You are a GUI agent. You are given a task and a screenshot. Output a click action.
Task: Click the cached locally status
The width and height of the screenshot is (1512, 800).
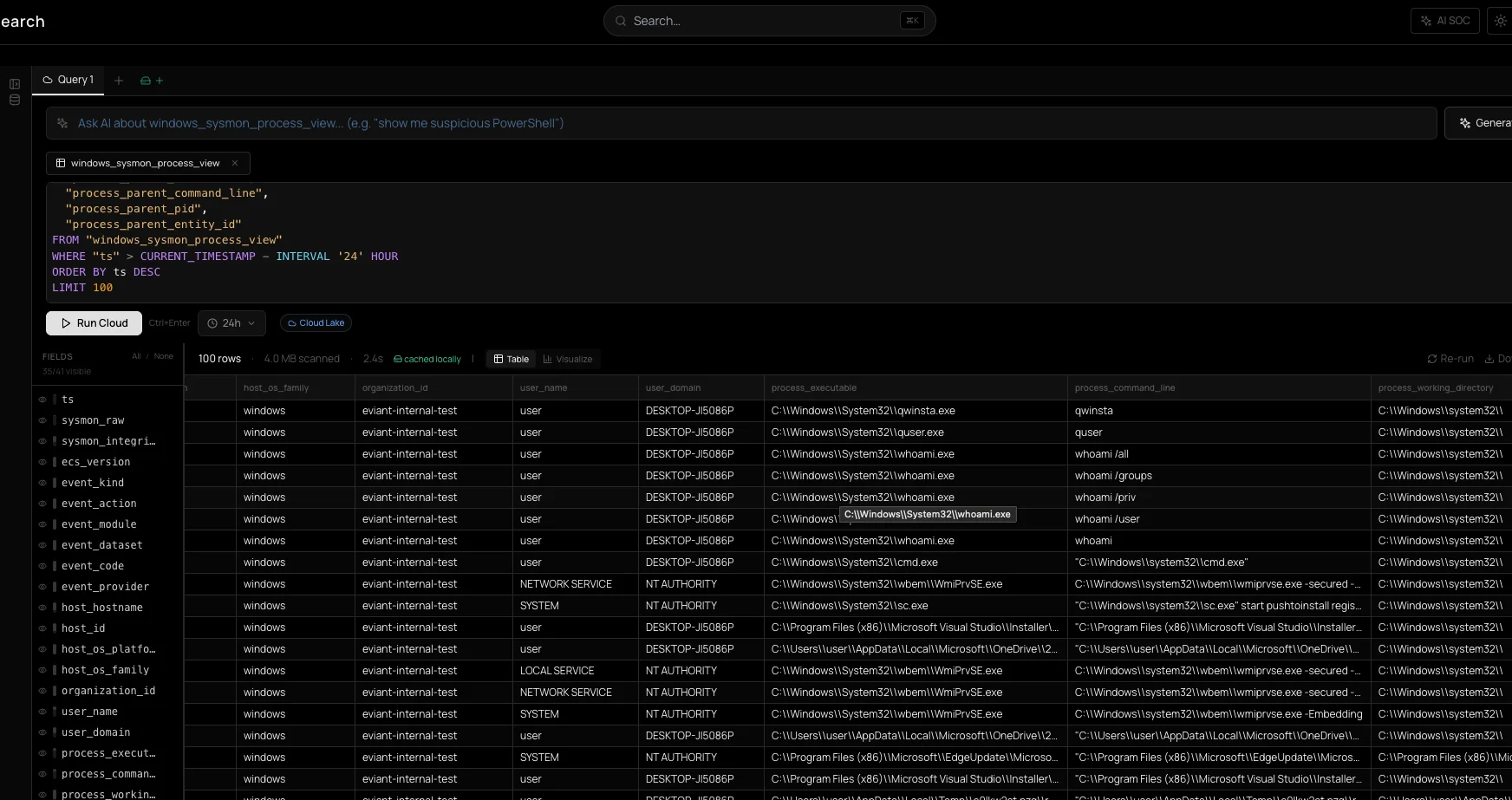(x=427, y=359)
